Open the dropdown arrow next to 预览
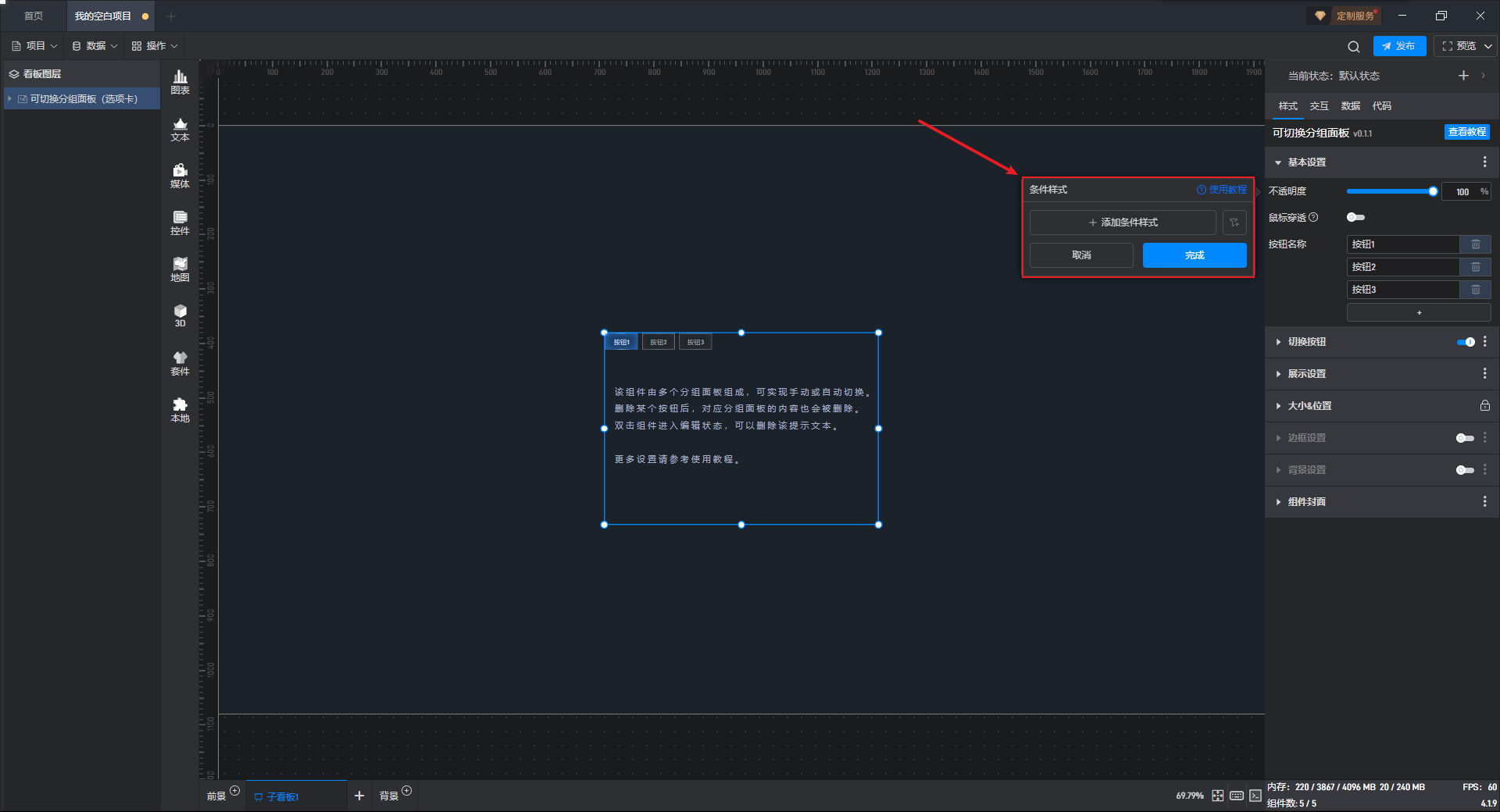 [1488, 46]
